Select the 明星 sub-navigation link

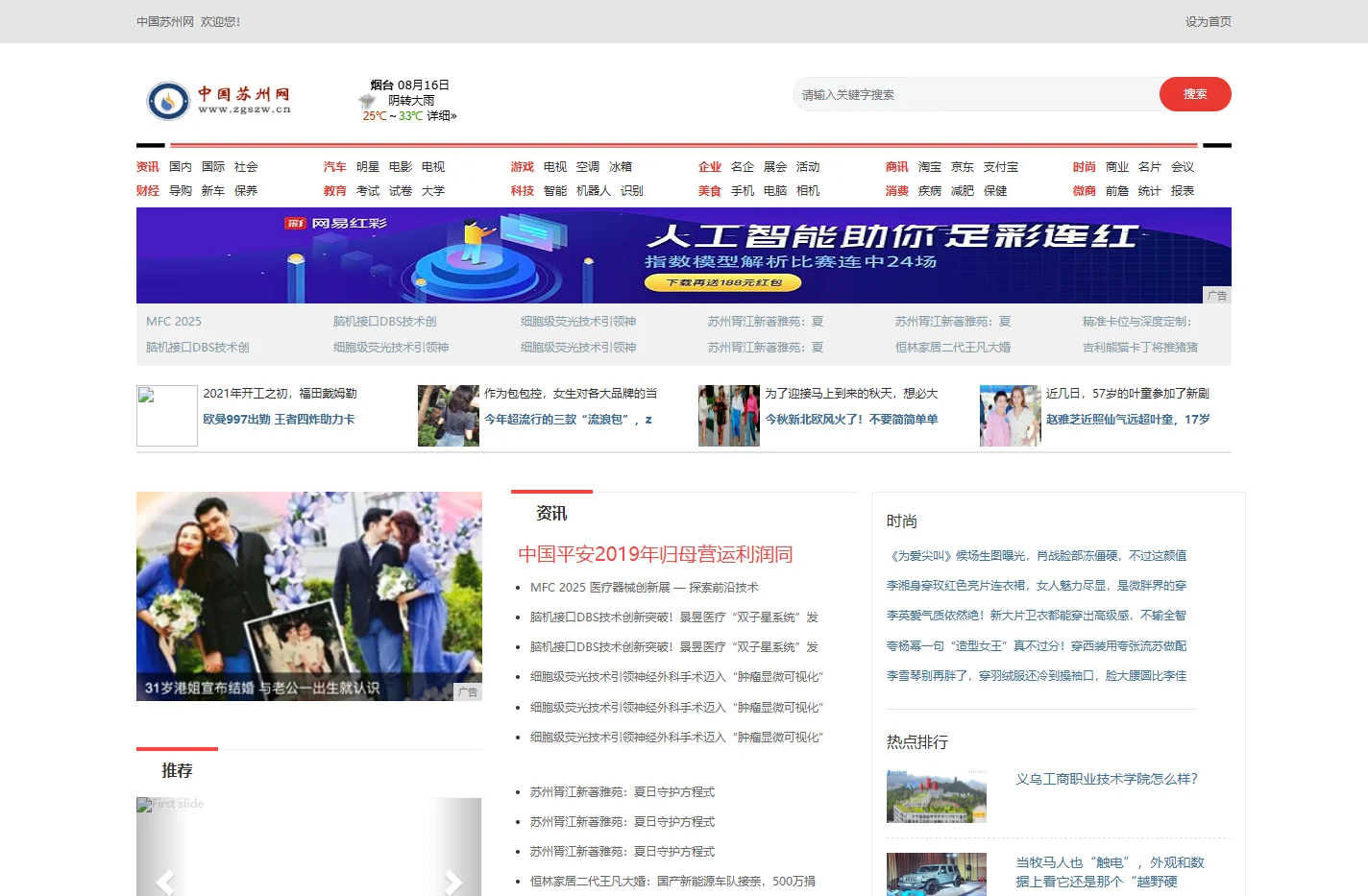[x=367, y=166]
